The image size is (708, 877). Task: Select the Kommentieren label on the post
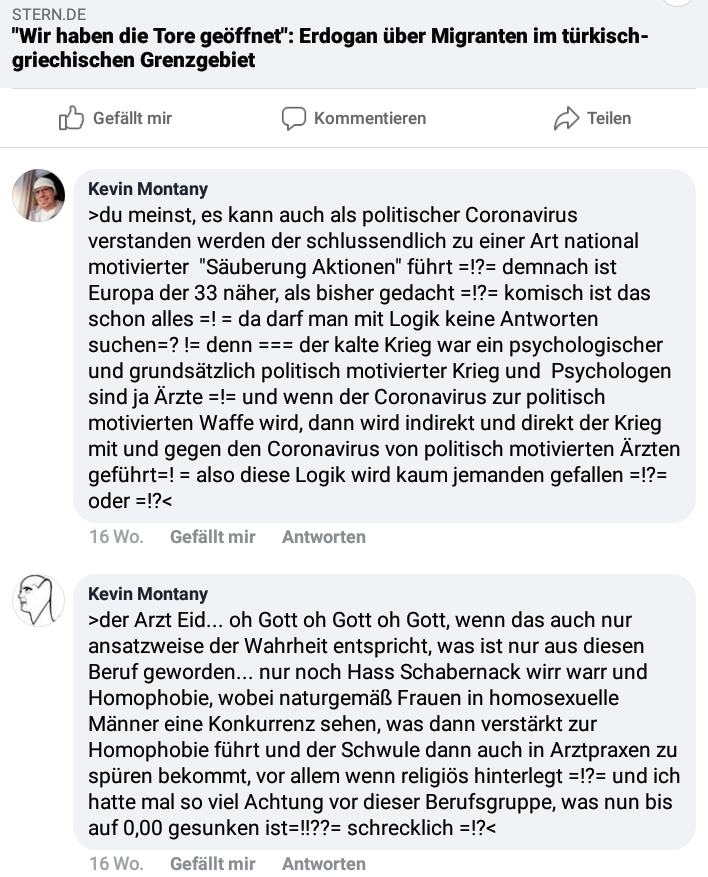tap(370, 118)
